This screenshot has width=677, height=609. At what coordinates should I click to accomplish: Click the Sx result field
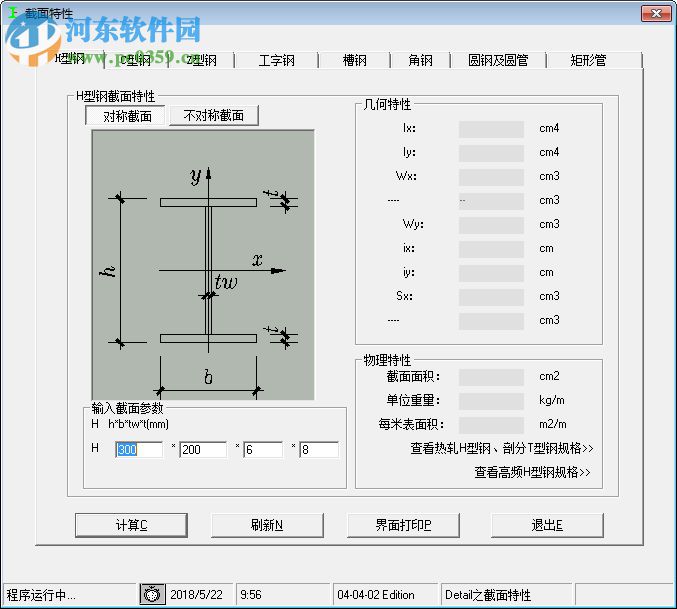click(491, 297)
